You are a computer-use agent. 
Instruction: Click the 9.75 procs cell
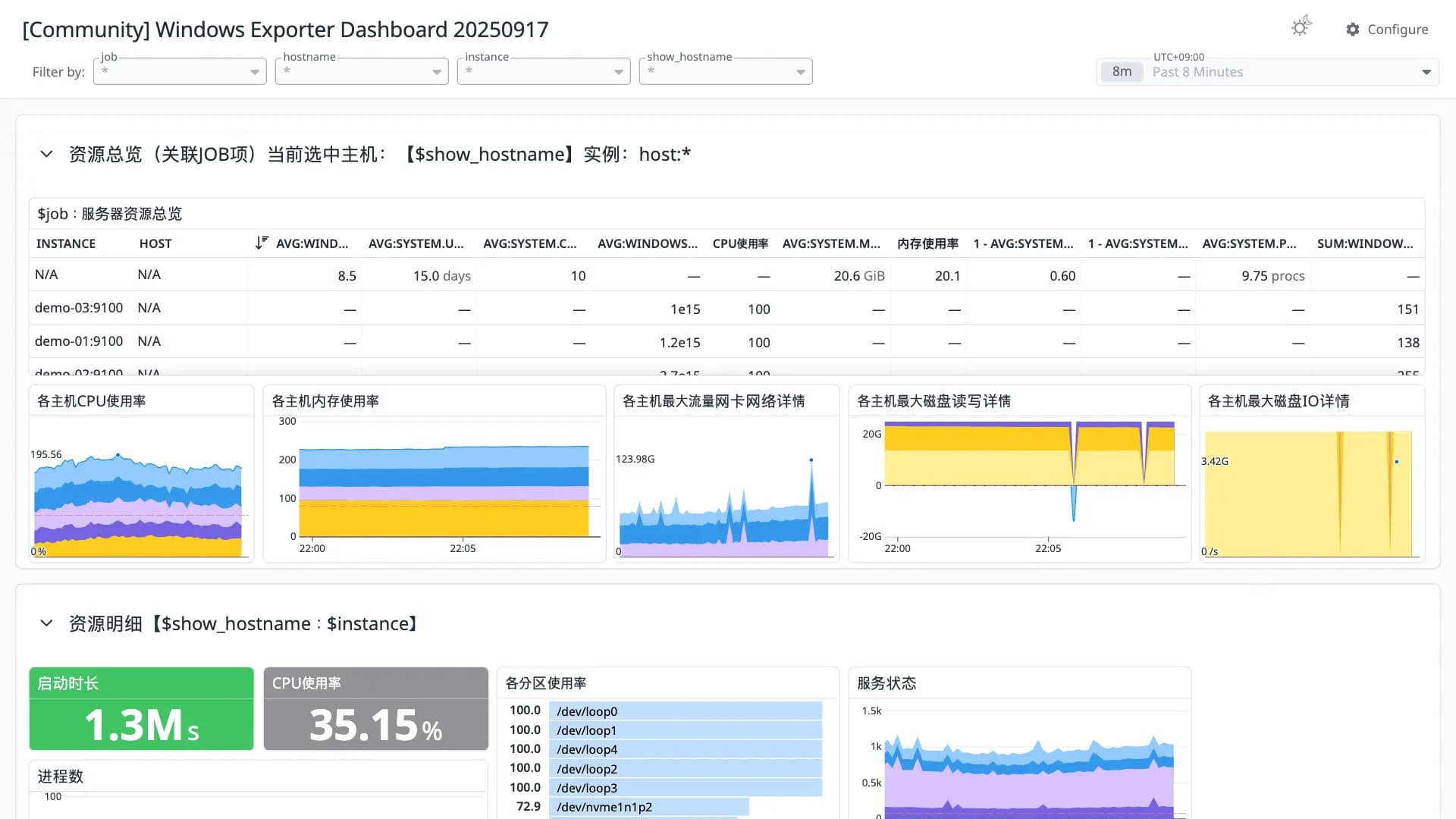[x=1272, y=276]
